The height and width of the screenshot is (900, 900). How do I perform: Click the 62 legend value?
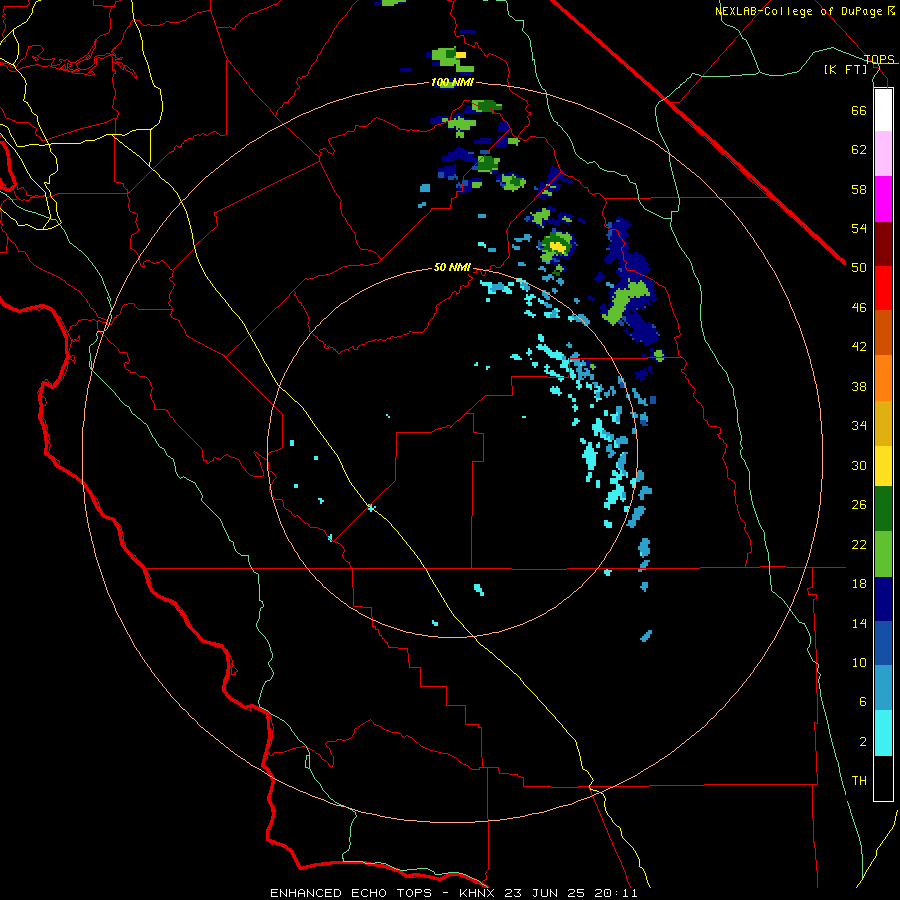tap(859, 150)
